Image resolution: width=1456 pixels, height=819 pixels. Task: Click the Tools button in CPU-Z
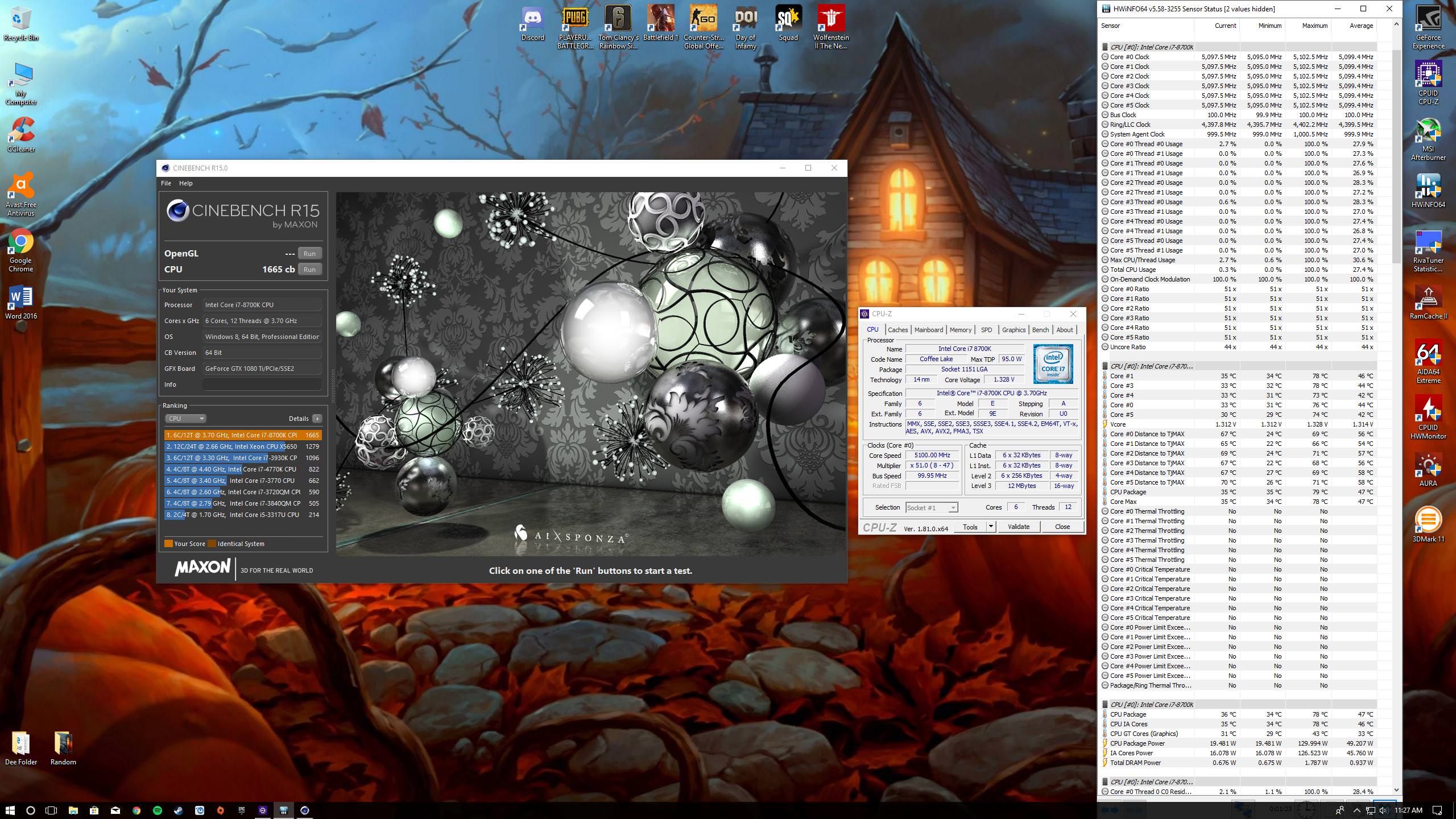pos(970,527)
